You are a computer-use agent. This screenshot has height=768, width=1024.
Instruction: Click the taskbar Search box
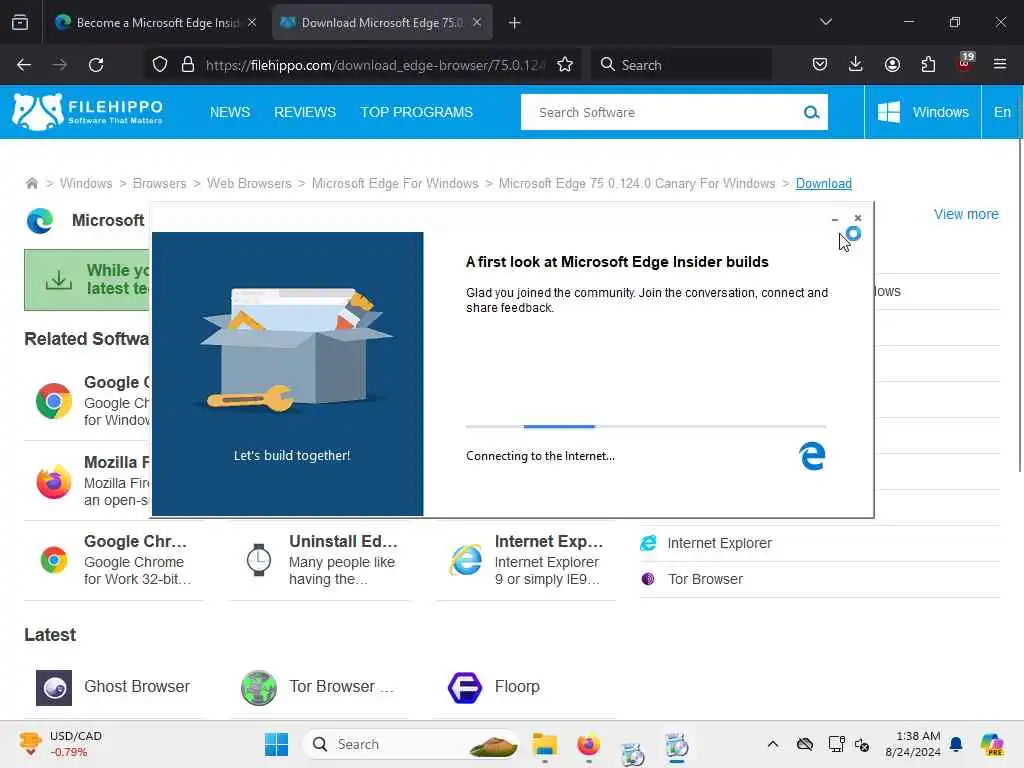[411, 744]
